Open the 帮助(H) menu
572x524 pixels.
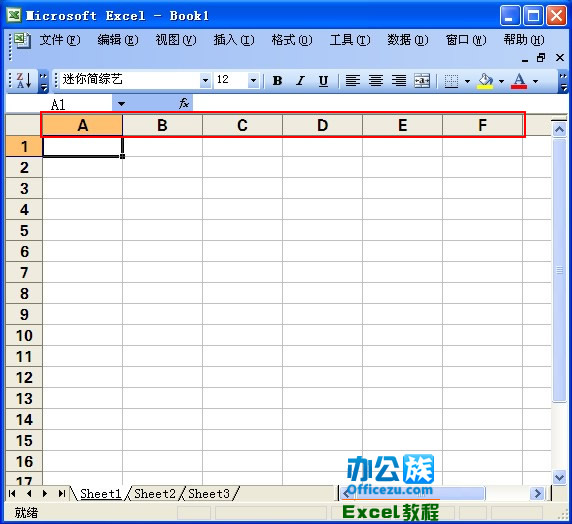click(x=523, y=40)
